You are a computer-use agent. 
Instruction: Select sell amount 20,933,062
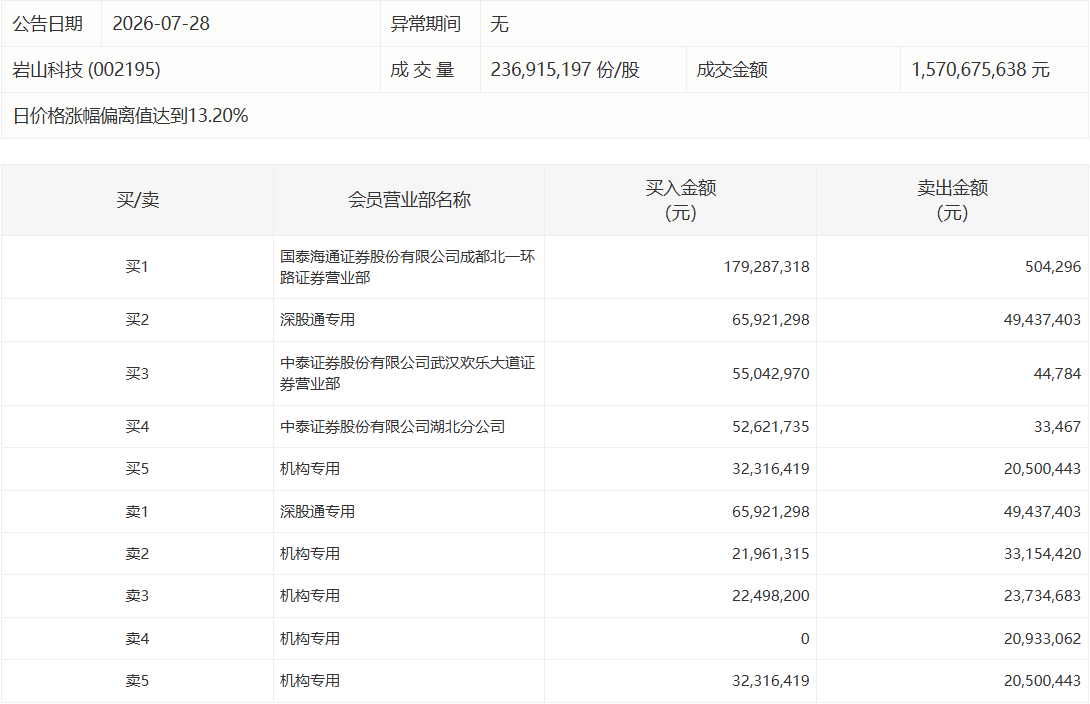[x=1042, y=639]
